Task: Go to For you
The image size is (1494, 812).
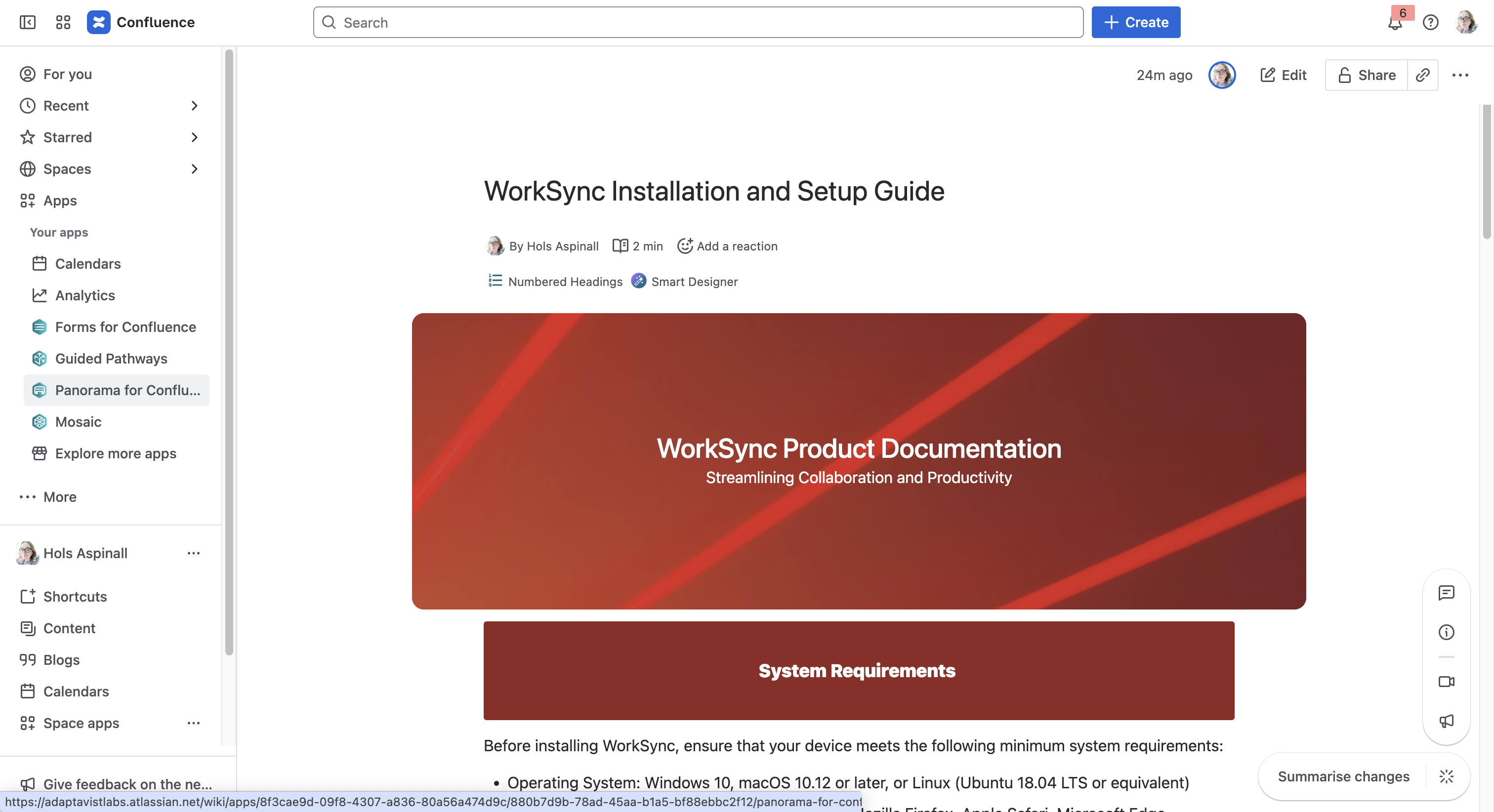Action: pyautogui.click(x=110, y=74)
